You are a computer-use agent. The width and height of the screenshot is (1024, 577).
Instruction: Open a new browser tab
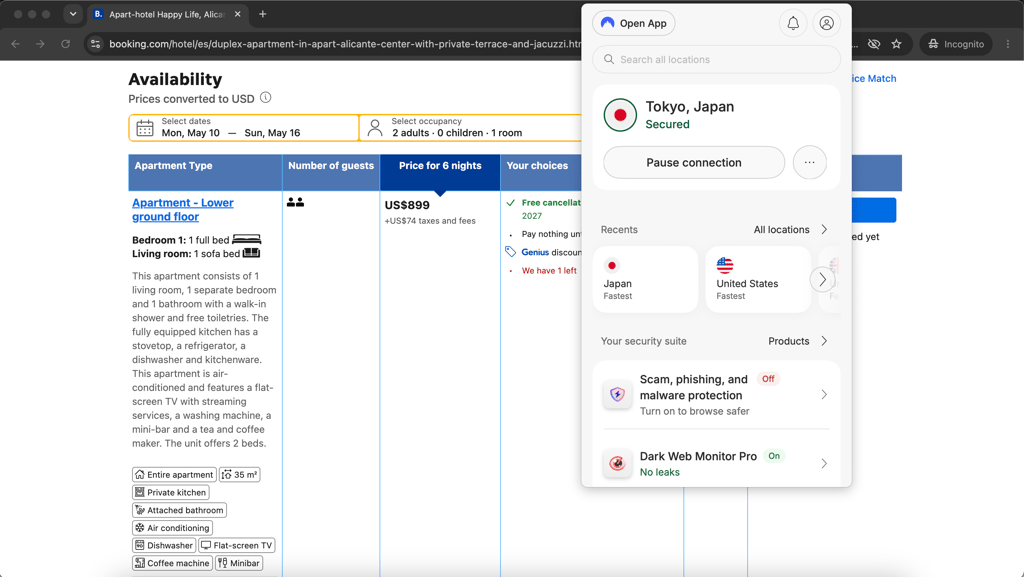pyautogui.click(x=263, y=14)
